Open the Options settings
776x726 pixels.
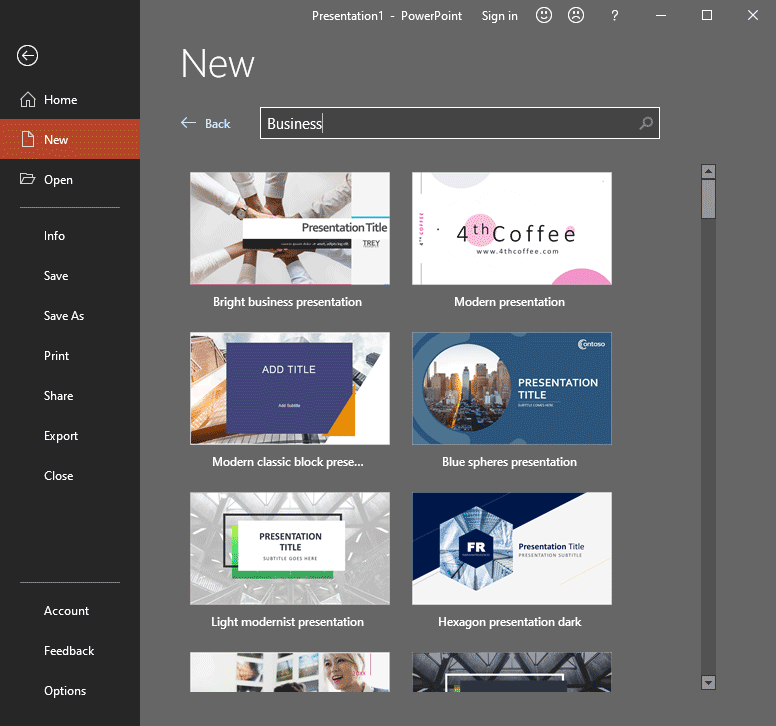[x=65, y=691]
